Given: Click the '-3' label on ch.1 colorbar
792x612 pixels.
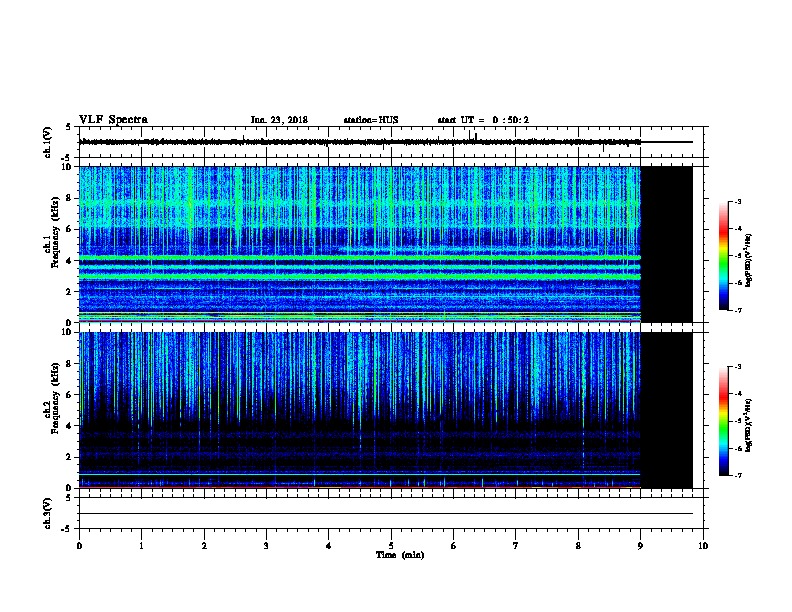Looking at the screenshot, I should click(737, 201).
